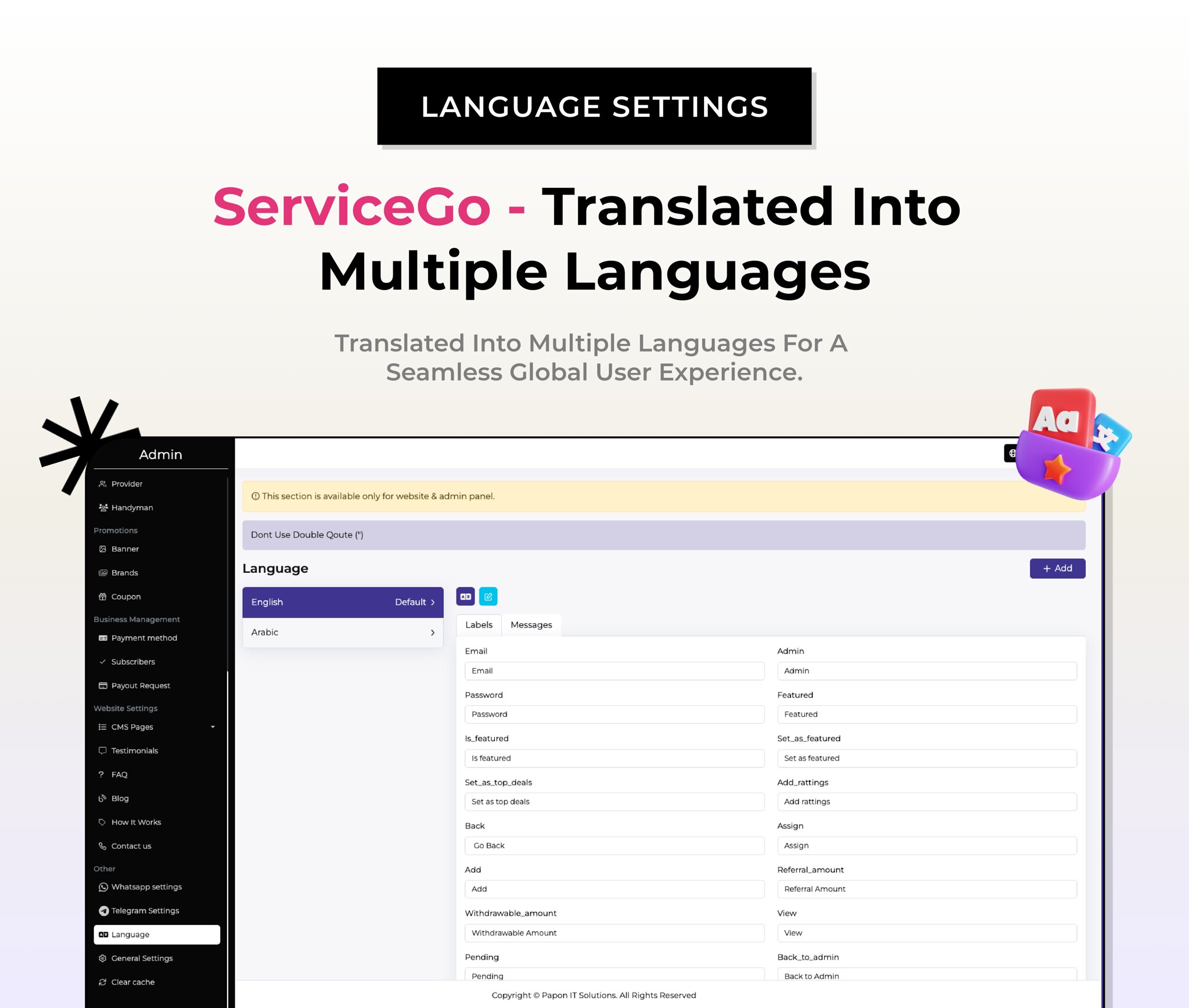1189x1008 pixels.
Task: Open Subscribers menu item
Action: (x=157, y=662)
